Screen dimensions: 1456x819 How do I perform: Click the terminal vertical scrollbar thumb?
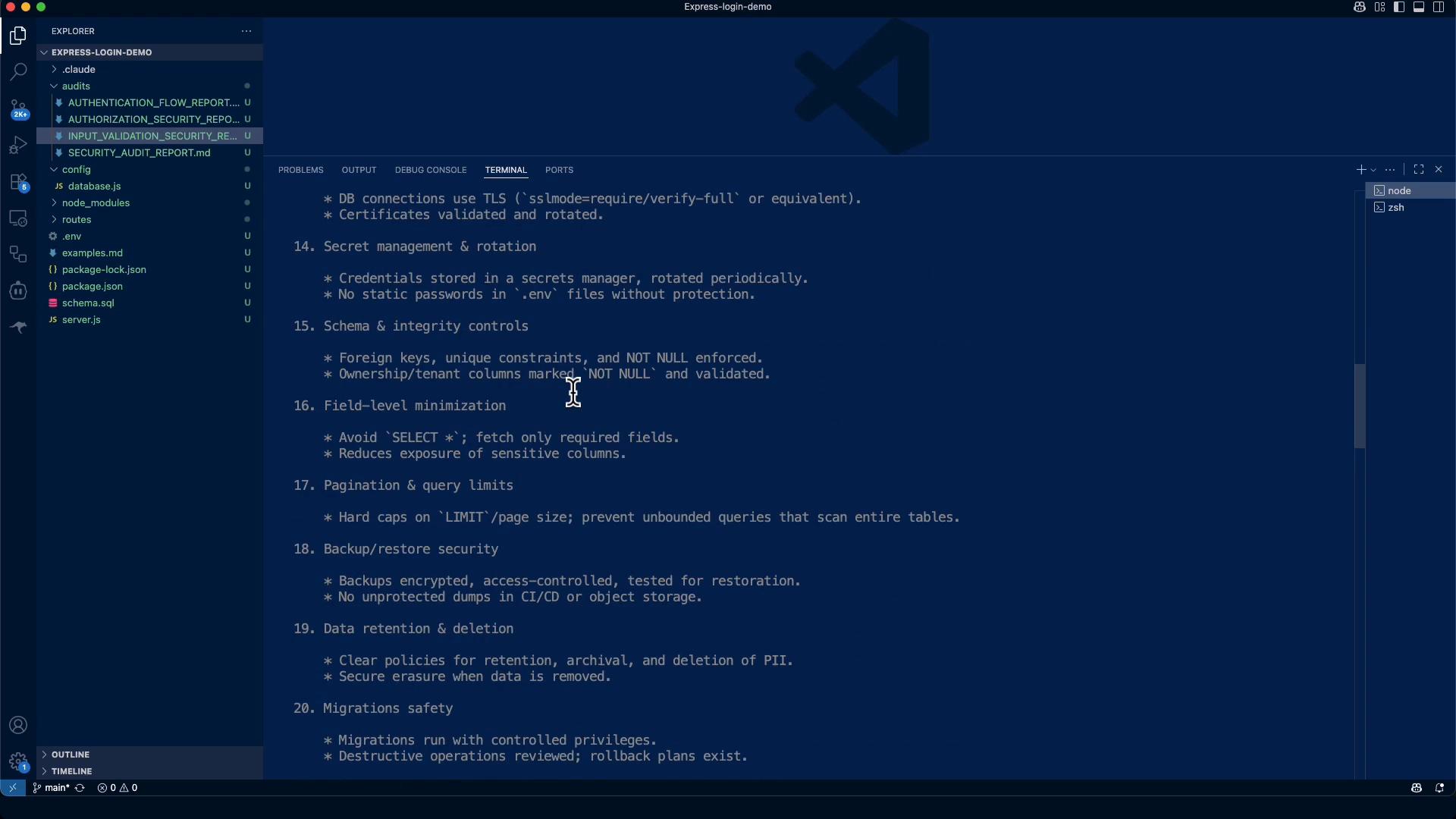click(1360, 406)
